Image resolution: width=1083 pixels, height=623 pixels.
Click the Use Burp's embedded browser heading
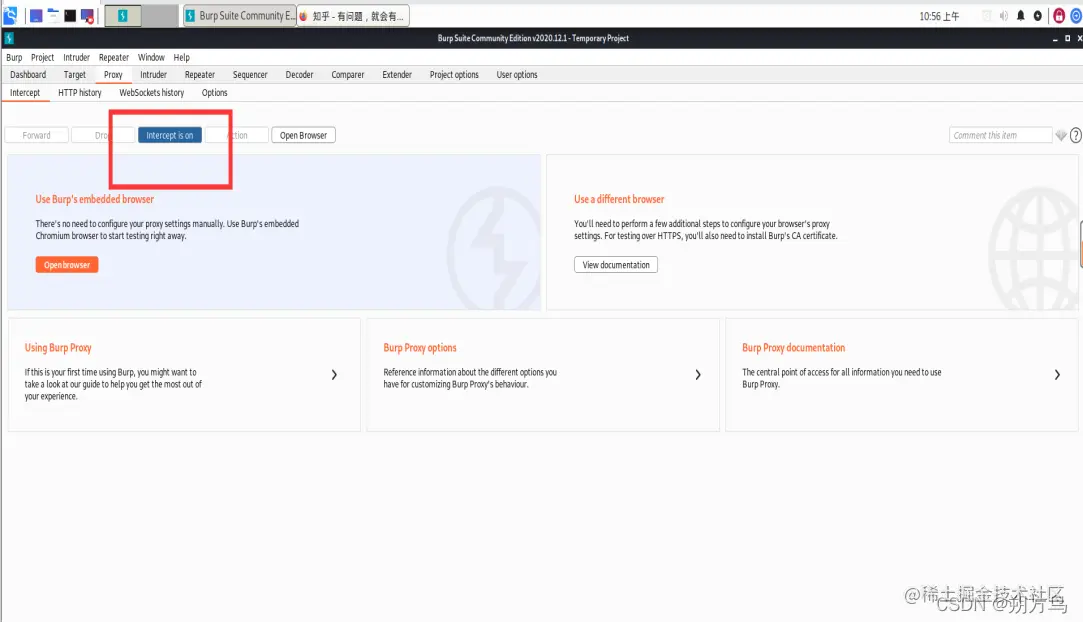95,200
